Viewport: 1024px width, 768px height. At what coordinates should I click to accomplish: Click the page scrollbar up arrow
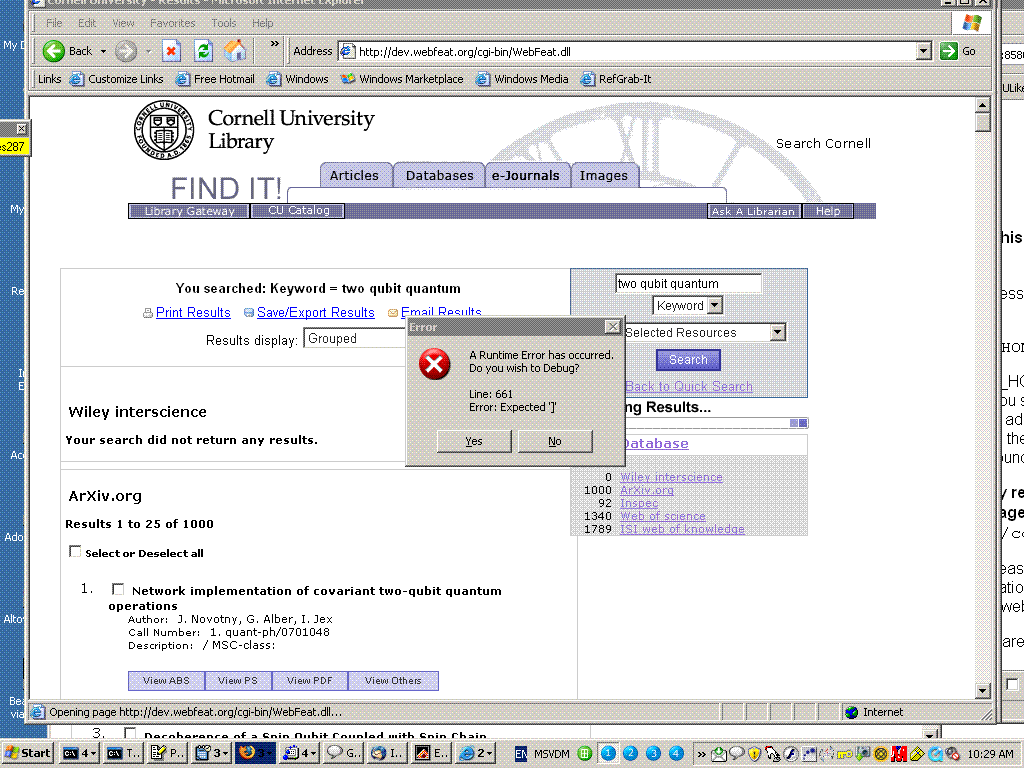pyautogui.click(x=983, y=105)
